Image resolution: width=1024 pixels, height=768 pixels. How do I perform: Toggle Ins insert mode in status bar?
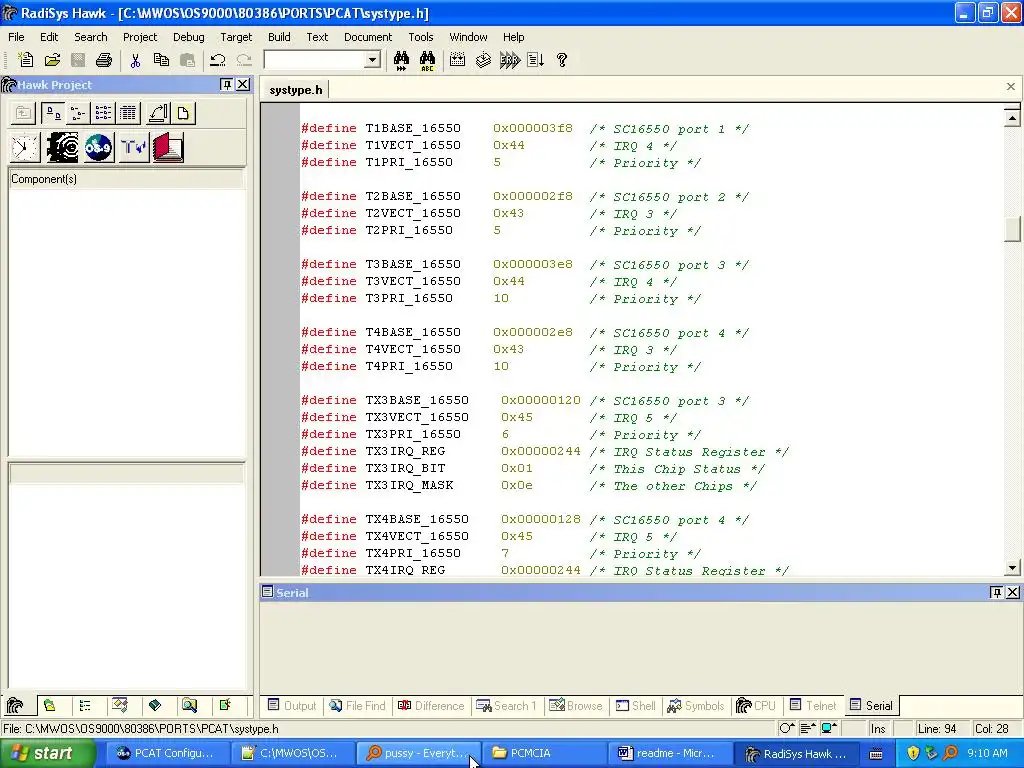(x=878, y=729)
